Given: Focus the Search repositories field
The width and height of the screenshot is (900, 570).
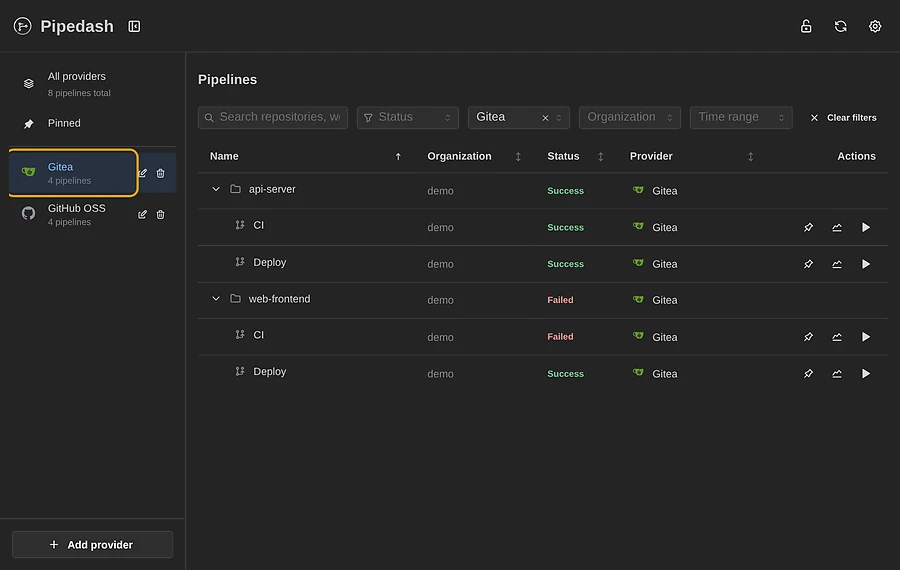Looking at the screenshot, I should click(273, 117).
